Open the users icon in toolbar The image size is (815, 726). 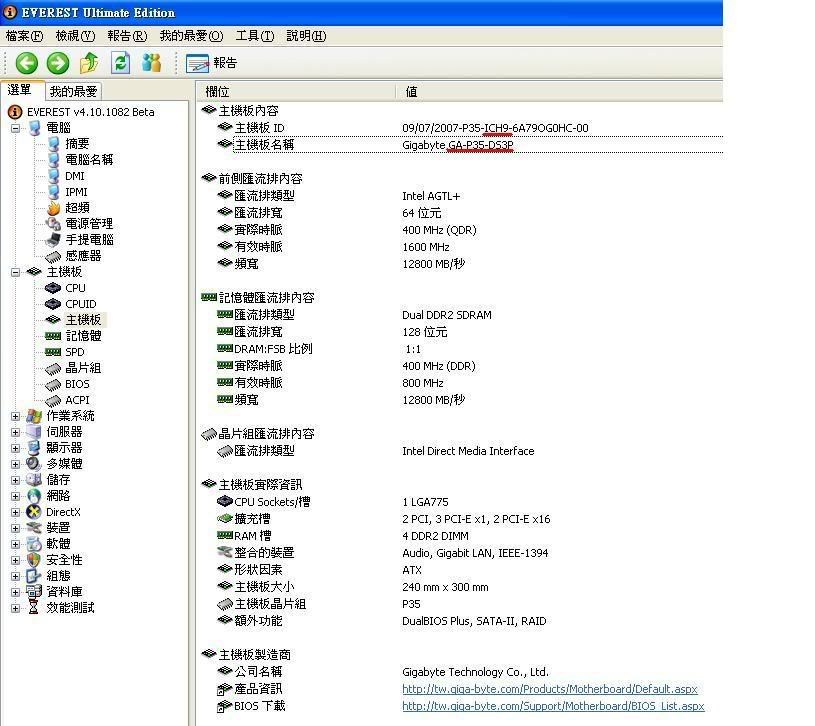coord(152,63)
